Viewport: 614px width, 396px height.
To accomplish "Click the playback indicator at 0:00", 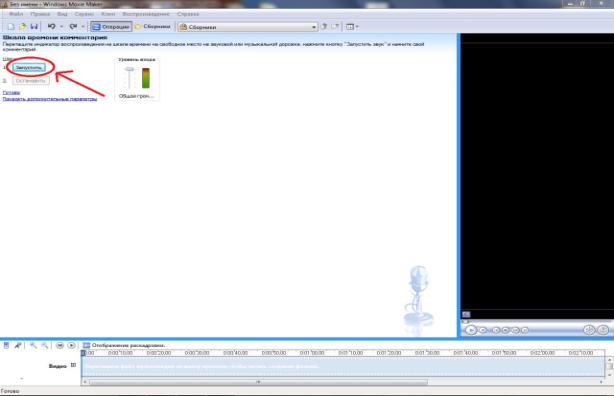I will coord(83,353).
